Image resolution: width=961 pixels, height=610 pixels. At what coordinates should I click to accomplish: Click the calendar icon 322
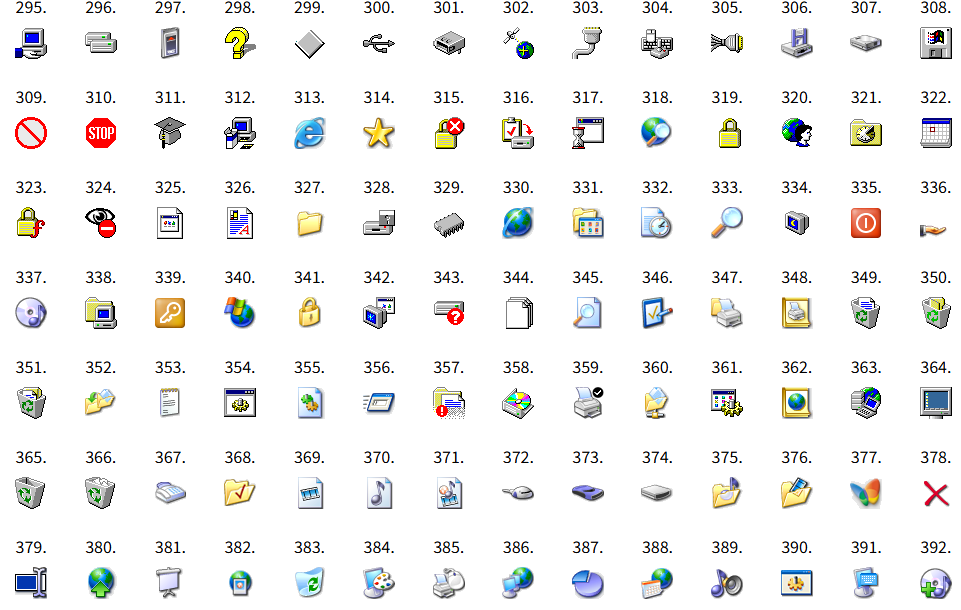click(936, 133)
